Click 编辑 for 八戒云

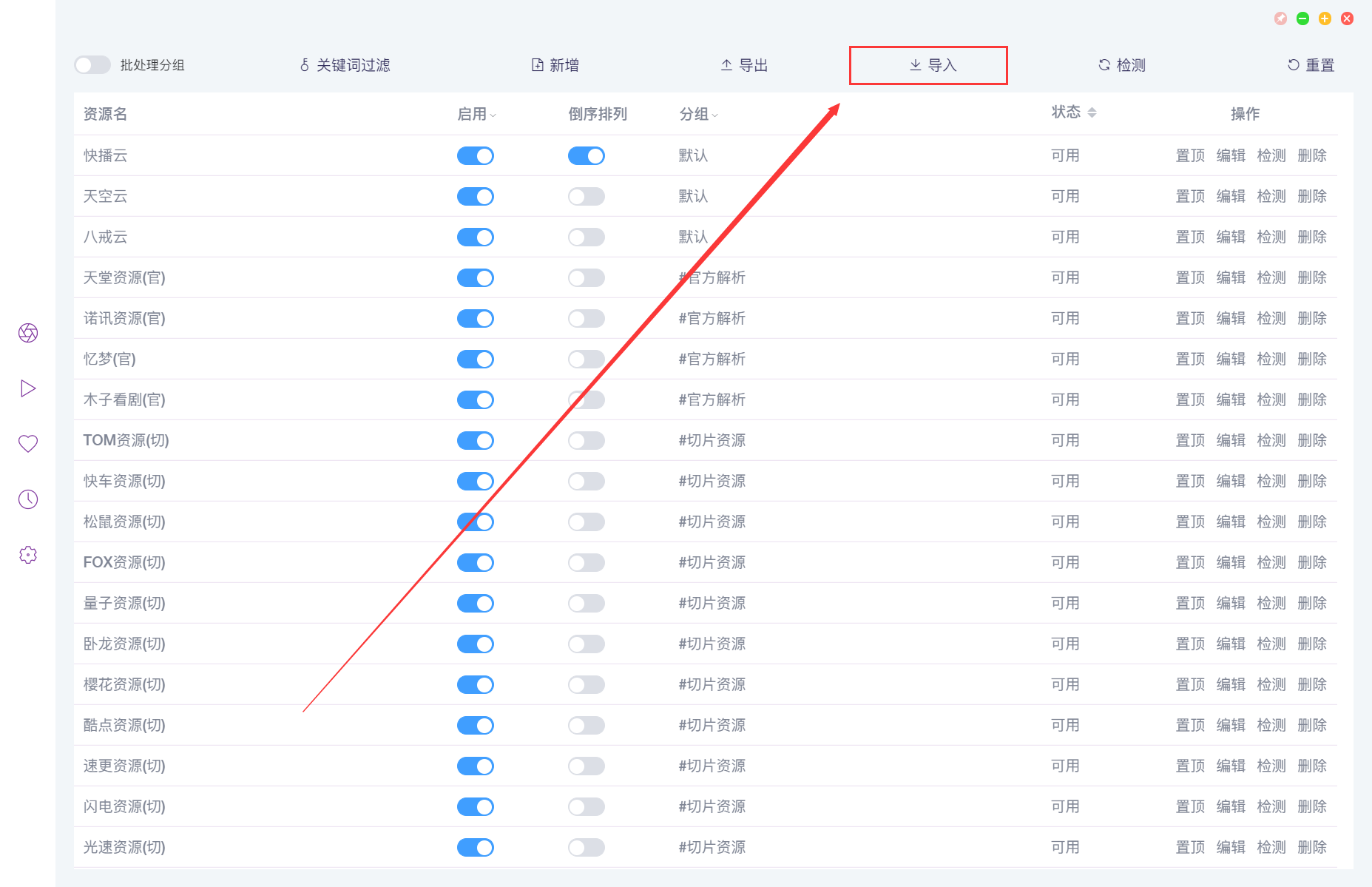click(1231, 237)
